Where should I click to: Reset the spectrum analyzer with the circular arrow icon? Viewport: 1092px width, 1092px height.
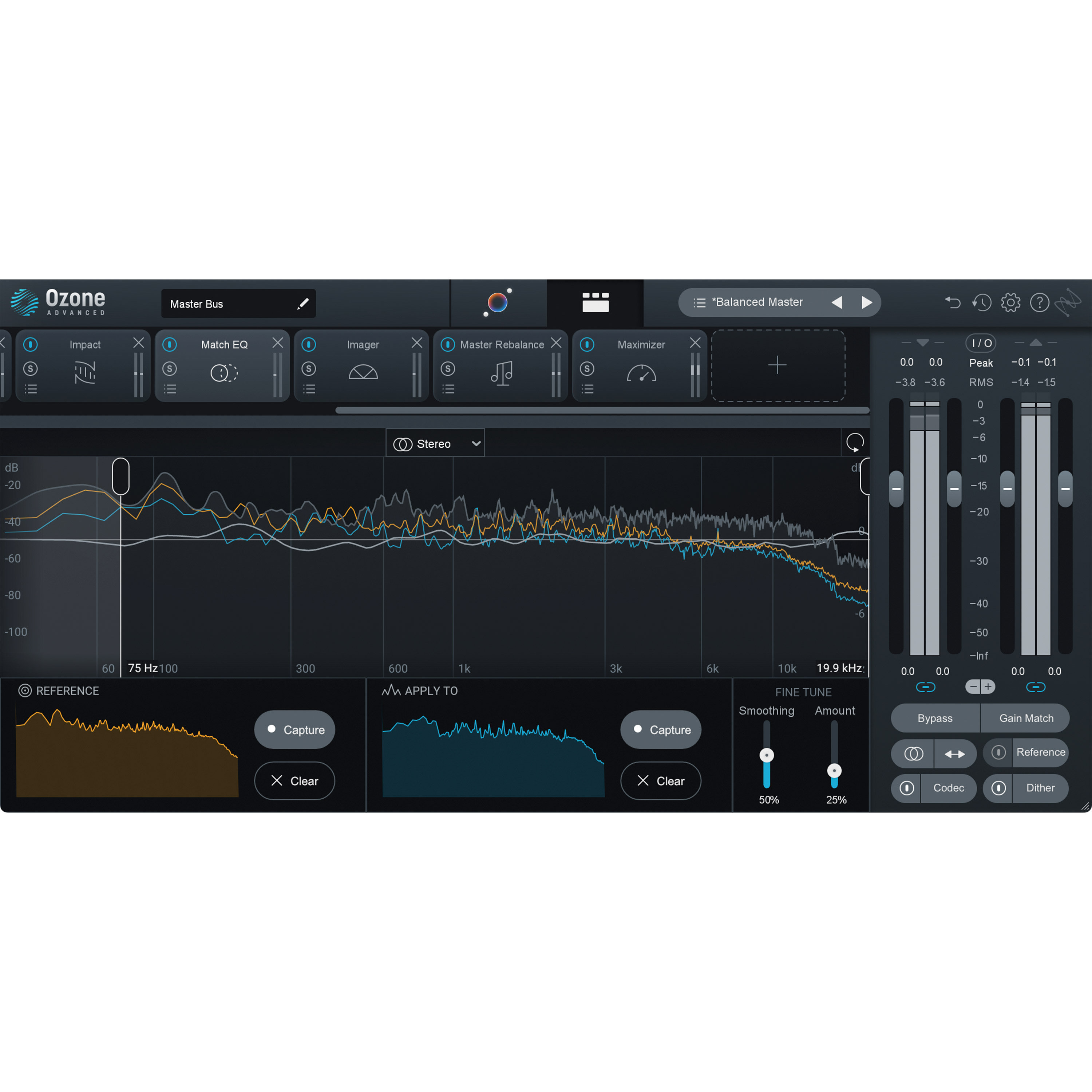(x=855, y=443)
